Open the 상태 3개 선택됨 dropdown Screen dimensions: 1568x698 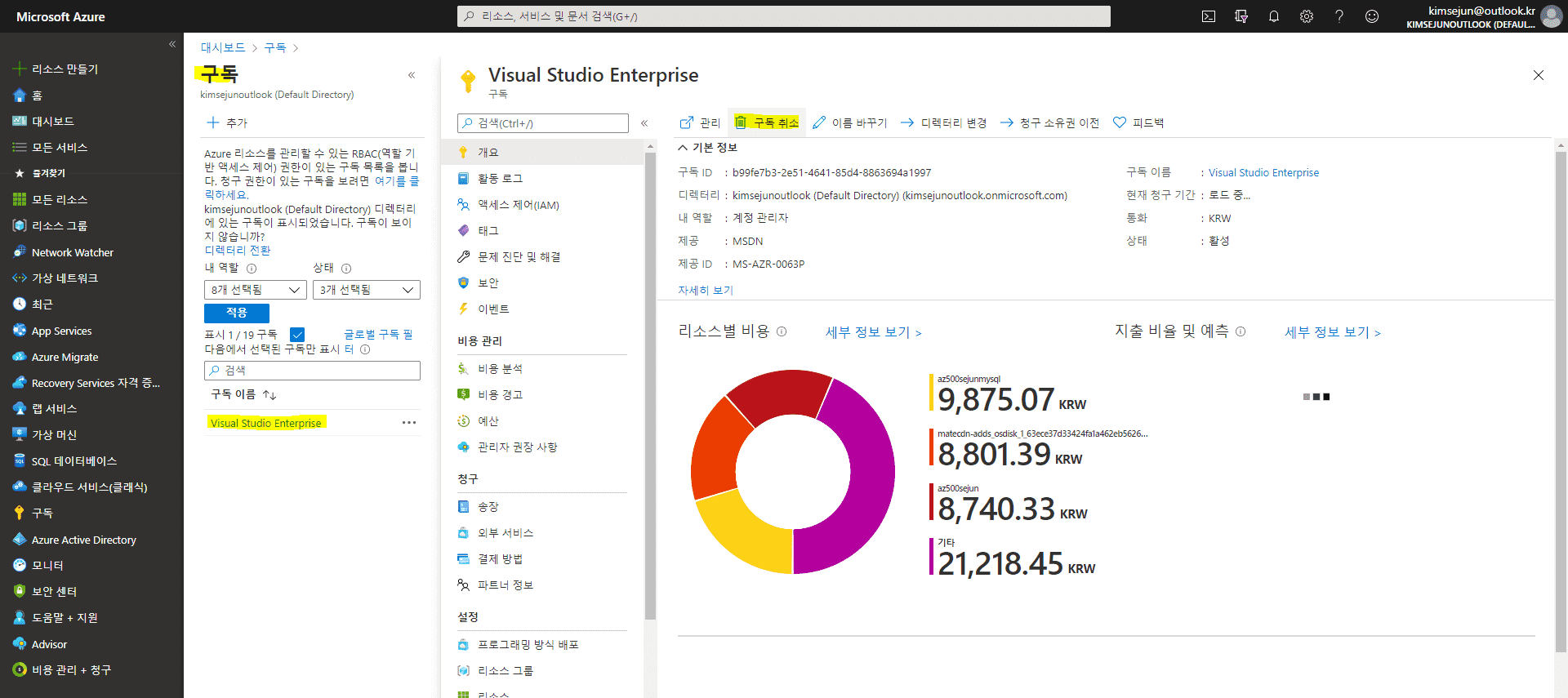pyautogui.click(x=366, y=290)
